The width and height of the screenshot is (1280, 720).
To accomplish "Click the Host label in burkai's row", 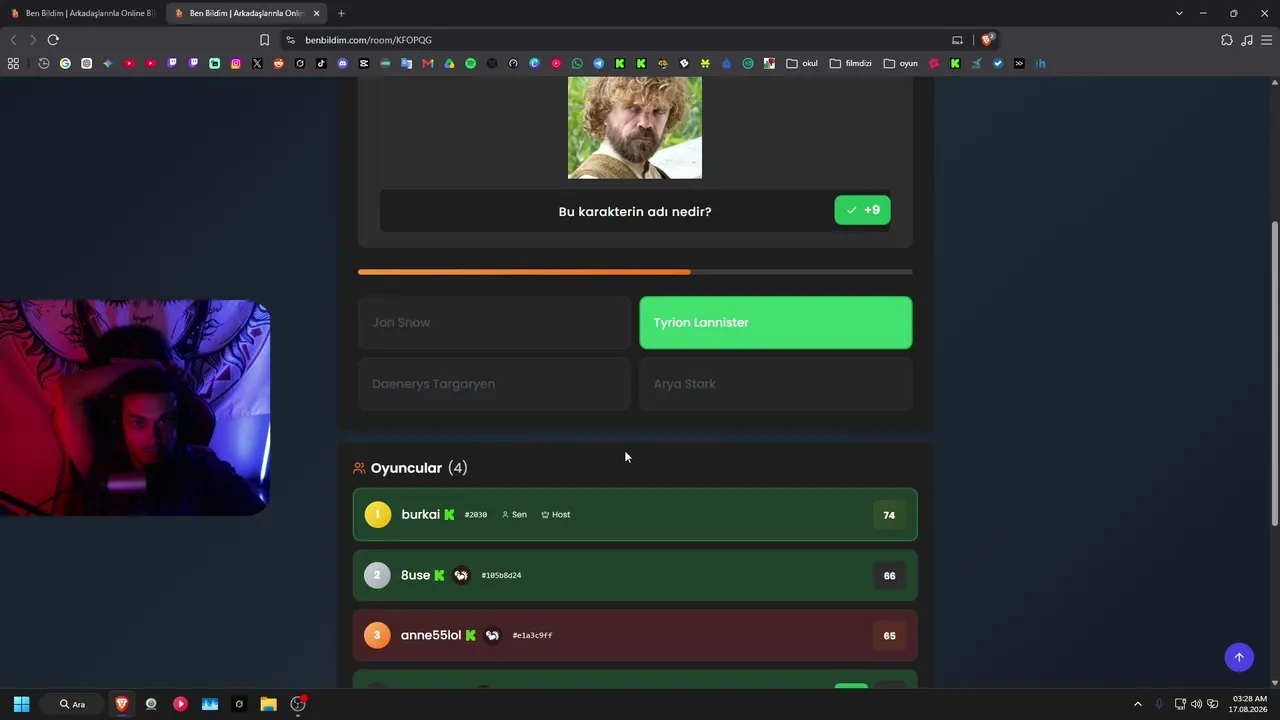I will click(556, 515).
